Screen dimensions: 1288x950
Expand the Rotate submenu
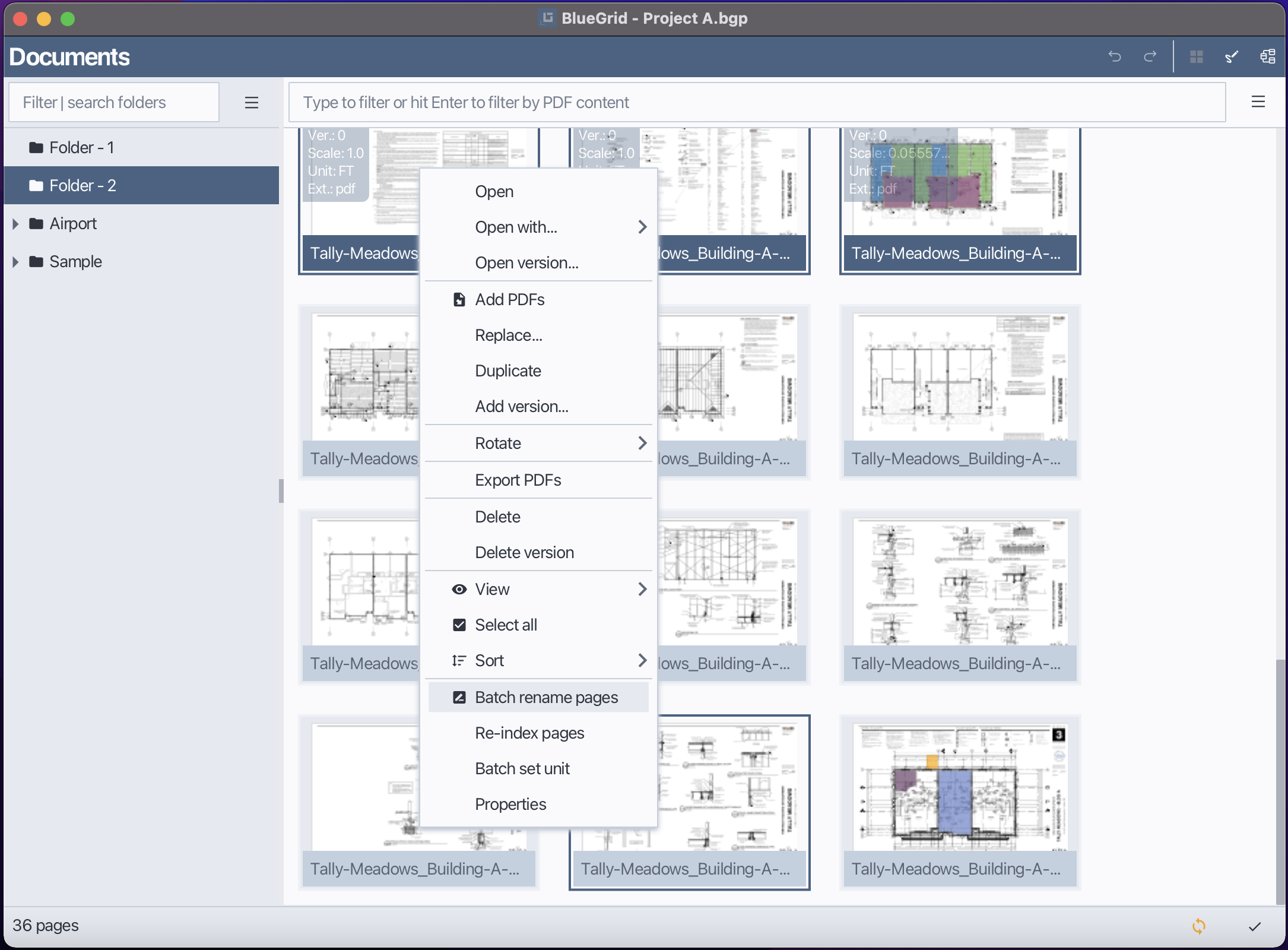[642, 443]
